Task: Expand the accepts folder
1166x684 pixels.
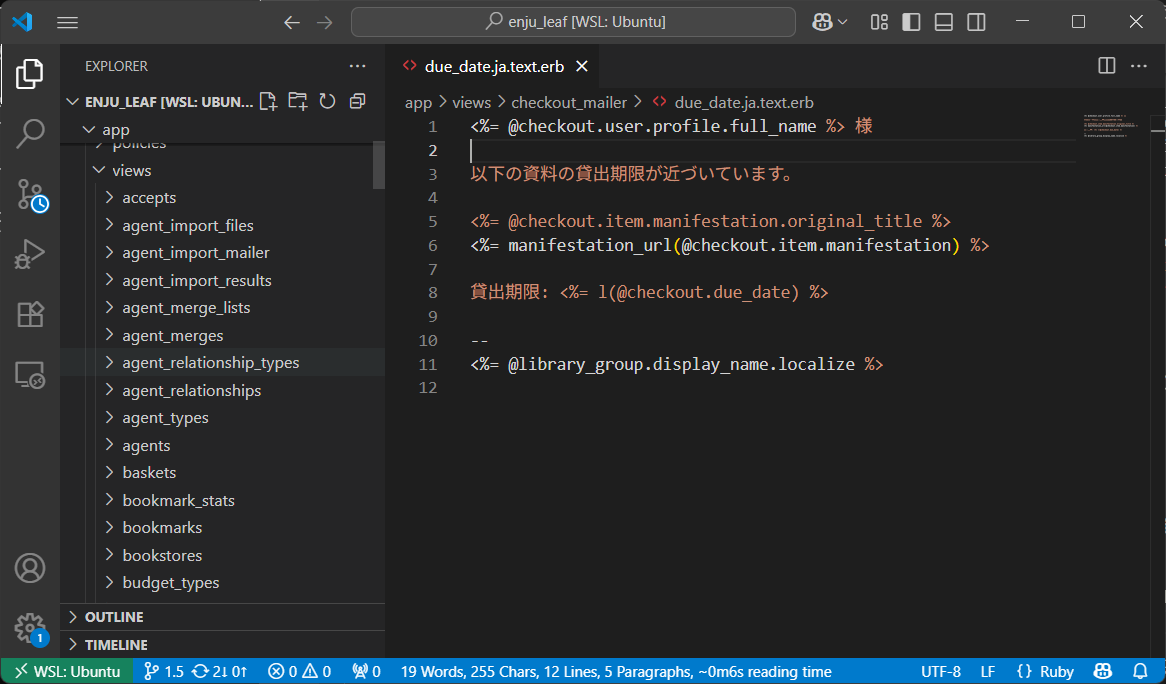Action: point(222,198)
